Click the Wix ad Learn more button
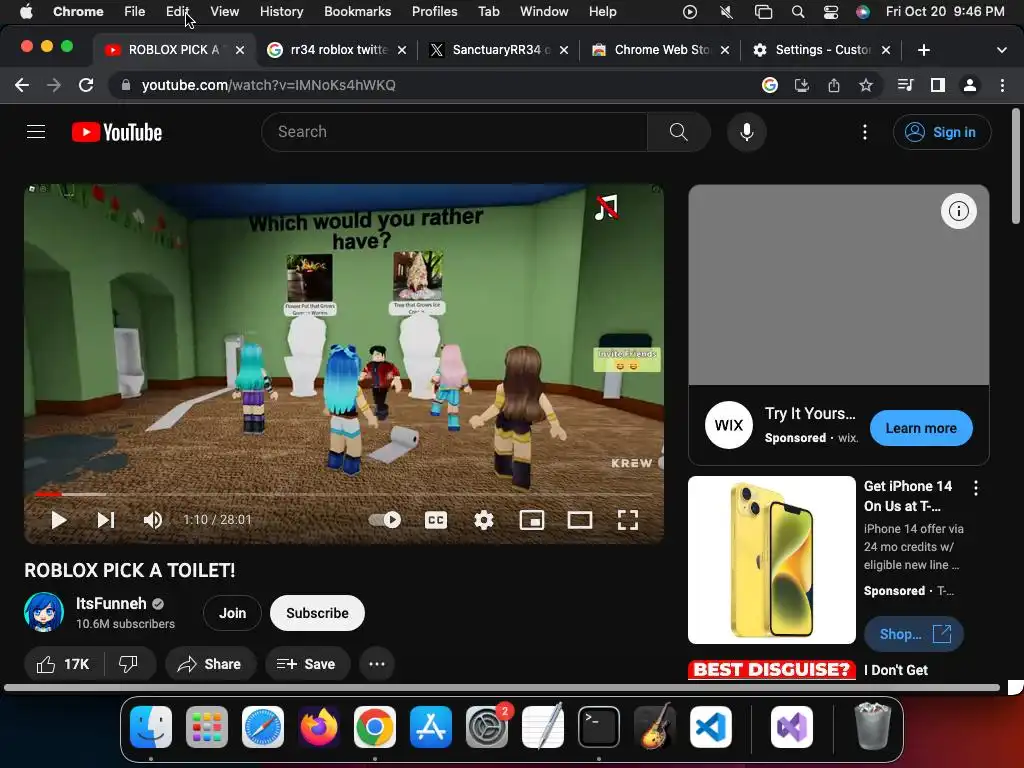Image resolution: width=1024 pixels, height=768 pixels. pos(921,428)
